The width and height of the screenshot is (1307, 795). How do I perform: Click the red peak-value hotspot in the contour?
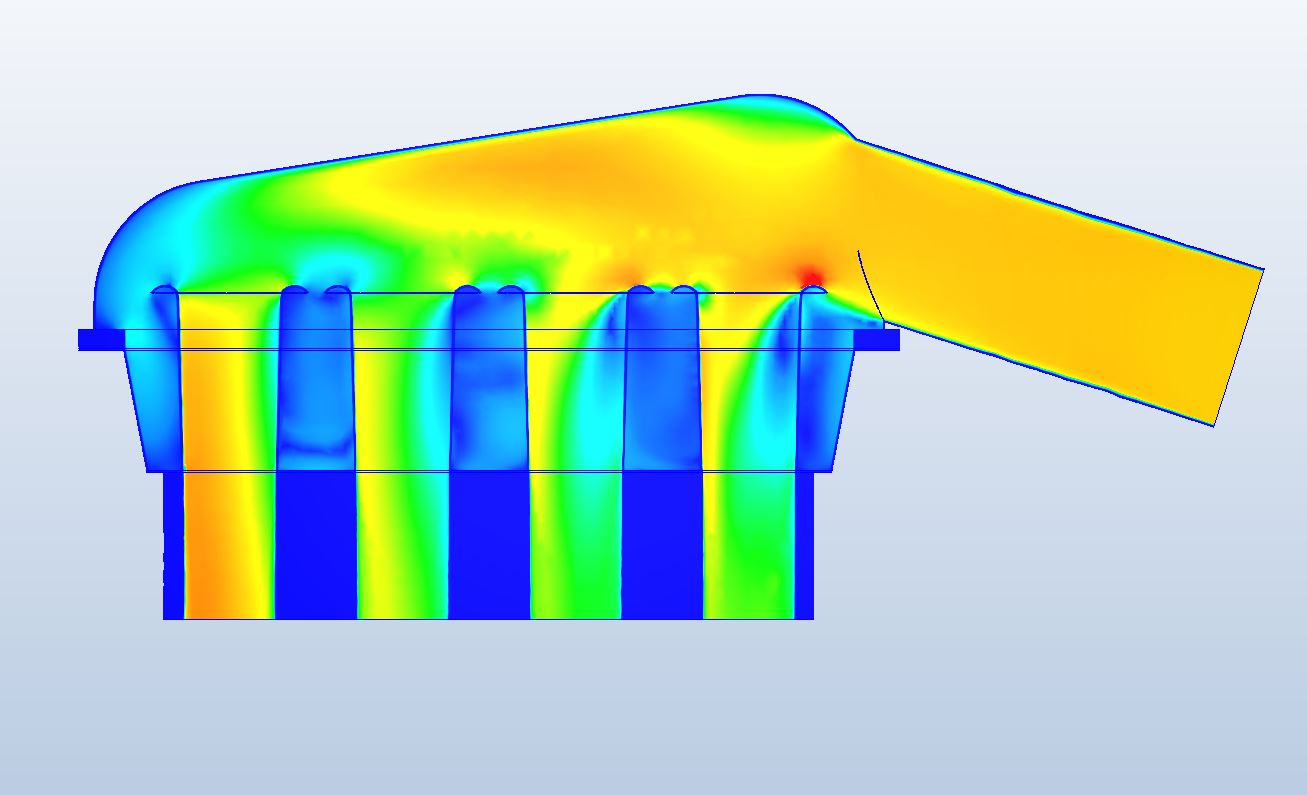pos(811,277)
